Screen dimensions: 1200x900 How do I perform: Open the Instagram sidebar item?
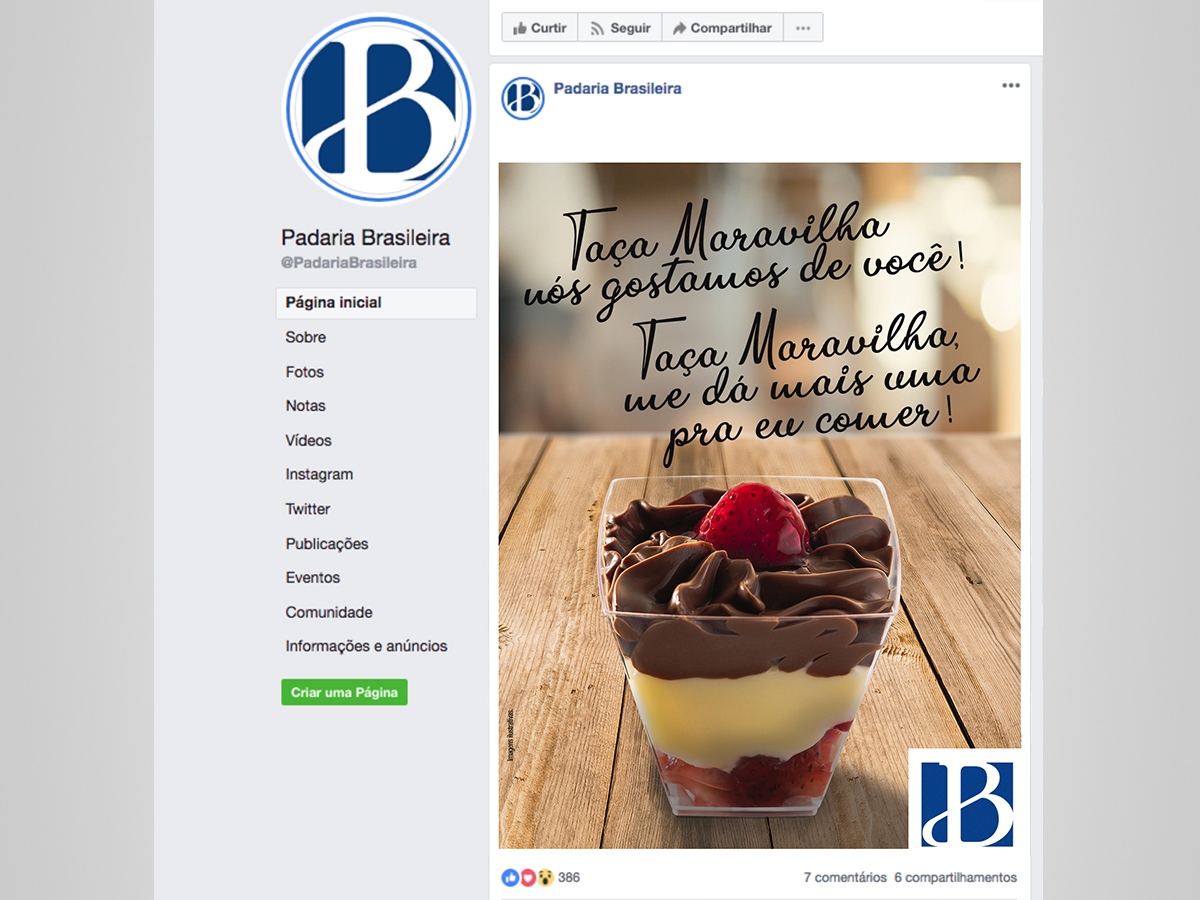(319, 475)
